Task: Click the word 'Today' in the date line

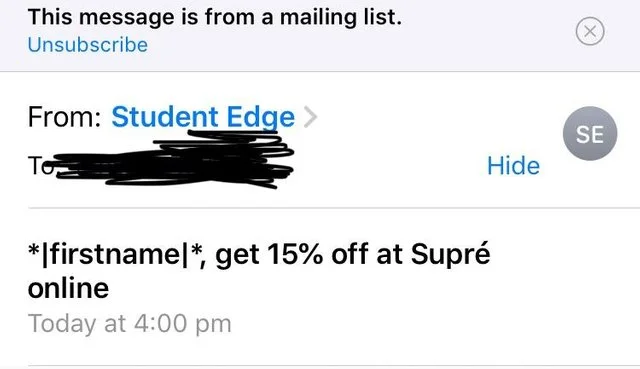Action: point(63,324)
